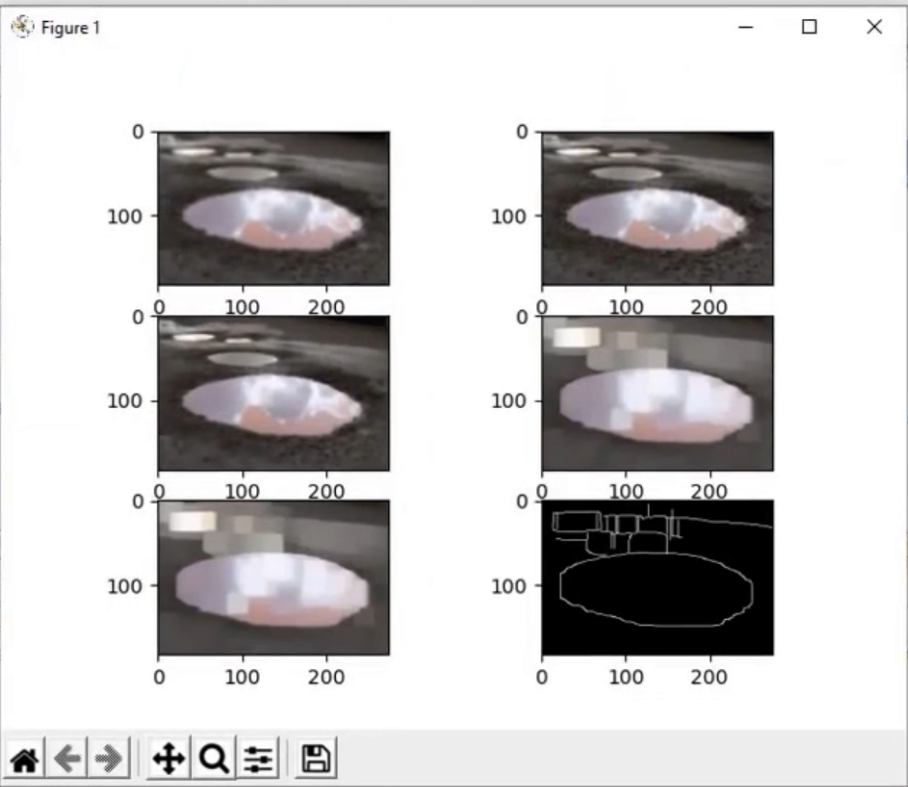
Task: Minimize the Figure 1 window
Action: click(746, 27)
